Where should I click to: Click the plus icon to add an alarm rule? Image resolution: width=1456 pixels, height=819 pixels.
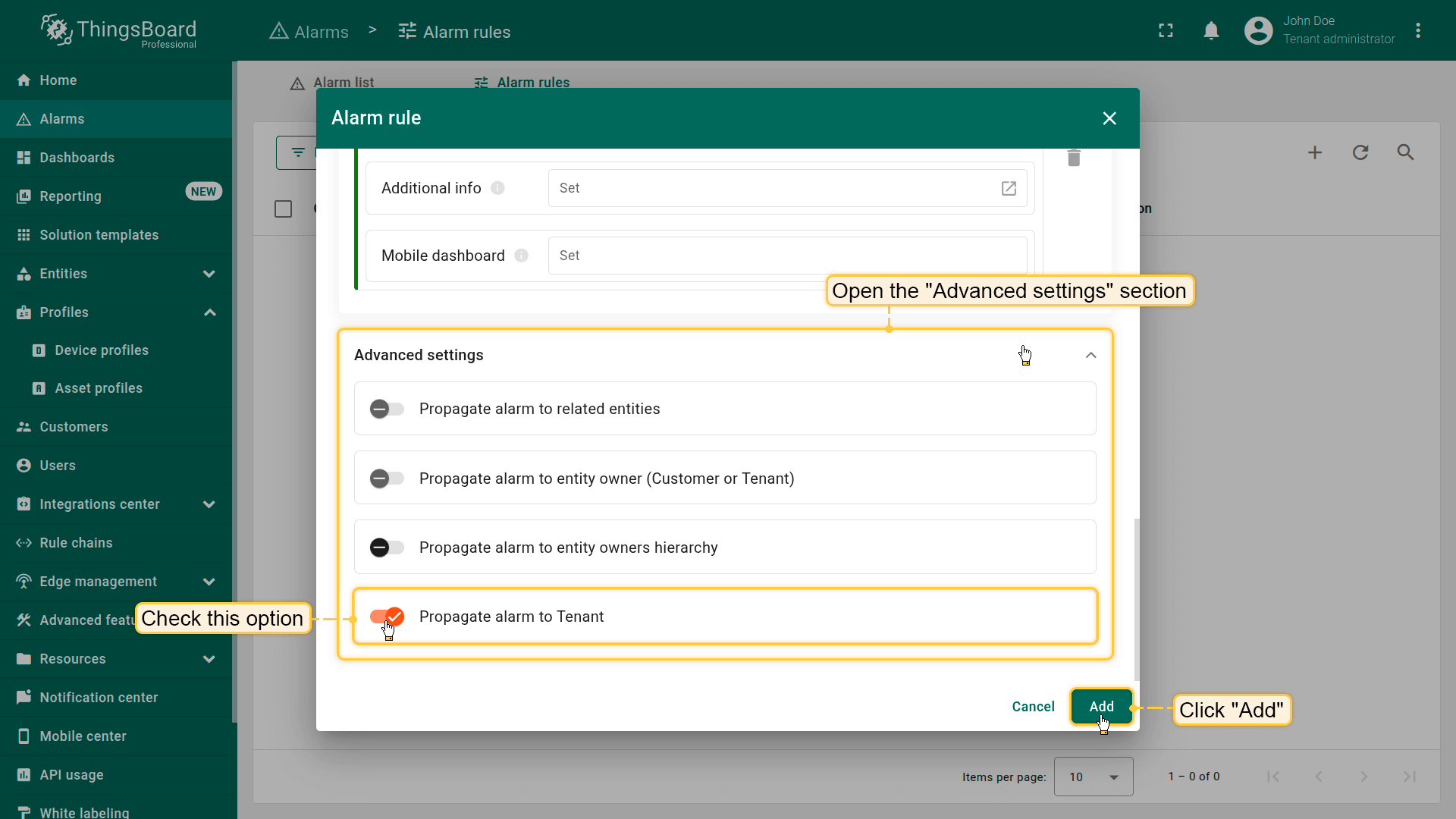click(x=1315, y=152)
